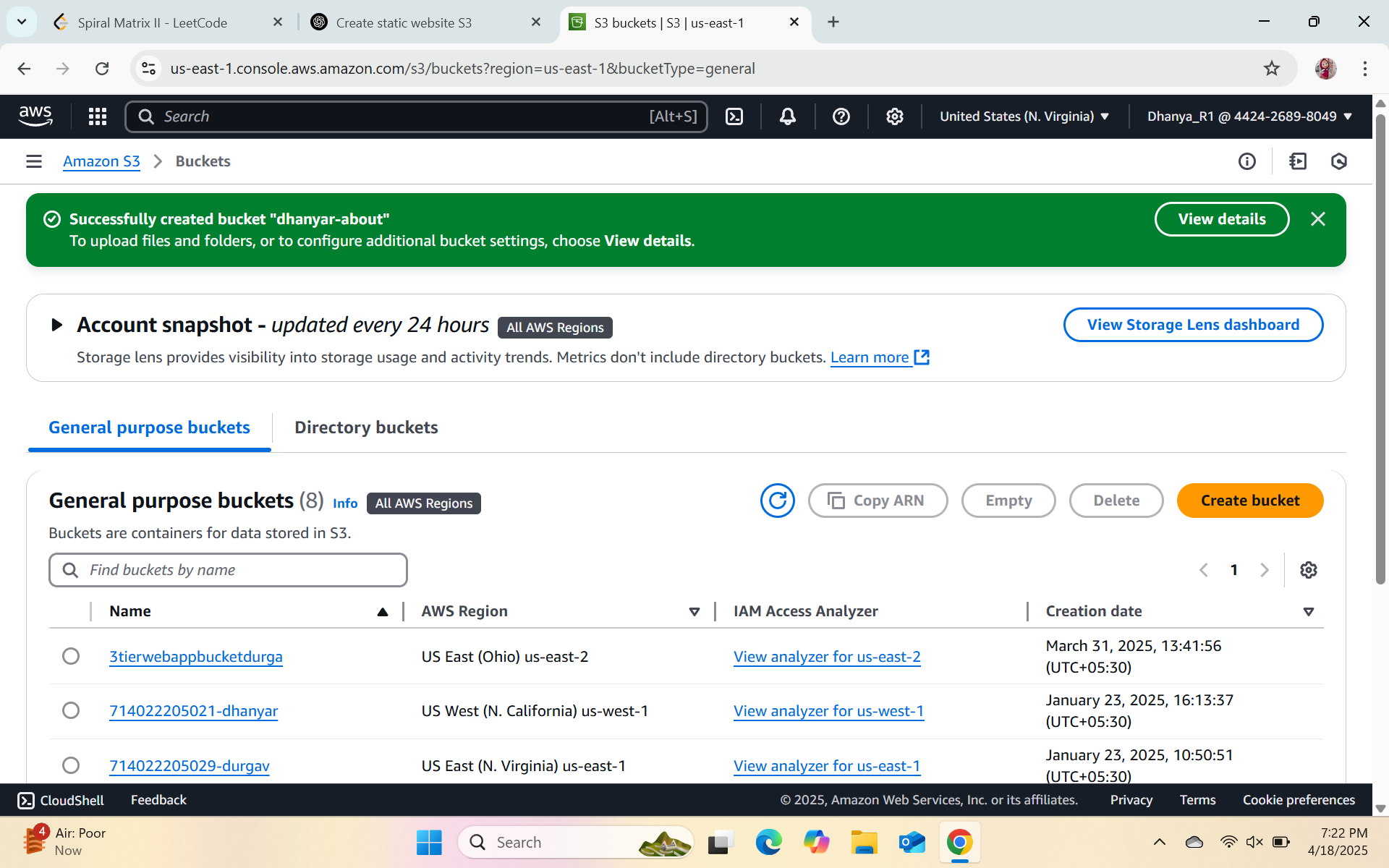Reload the browser page
Screen dimensions: 1389x868
coord(102,69)
